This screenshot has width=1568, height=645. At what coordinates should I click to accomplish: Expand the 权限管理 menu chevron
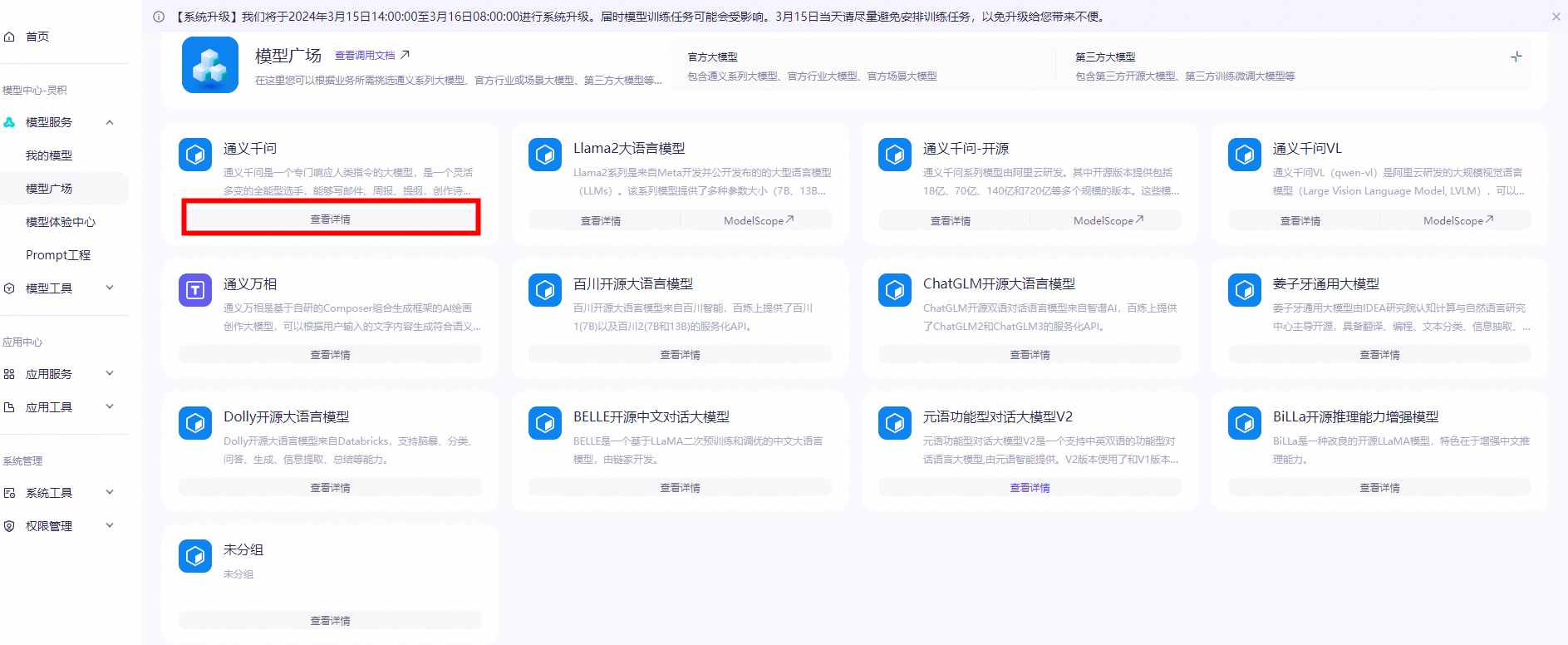110,525
